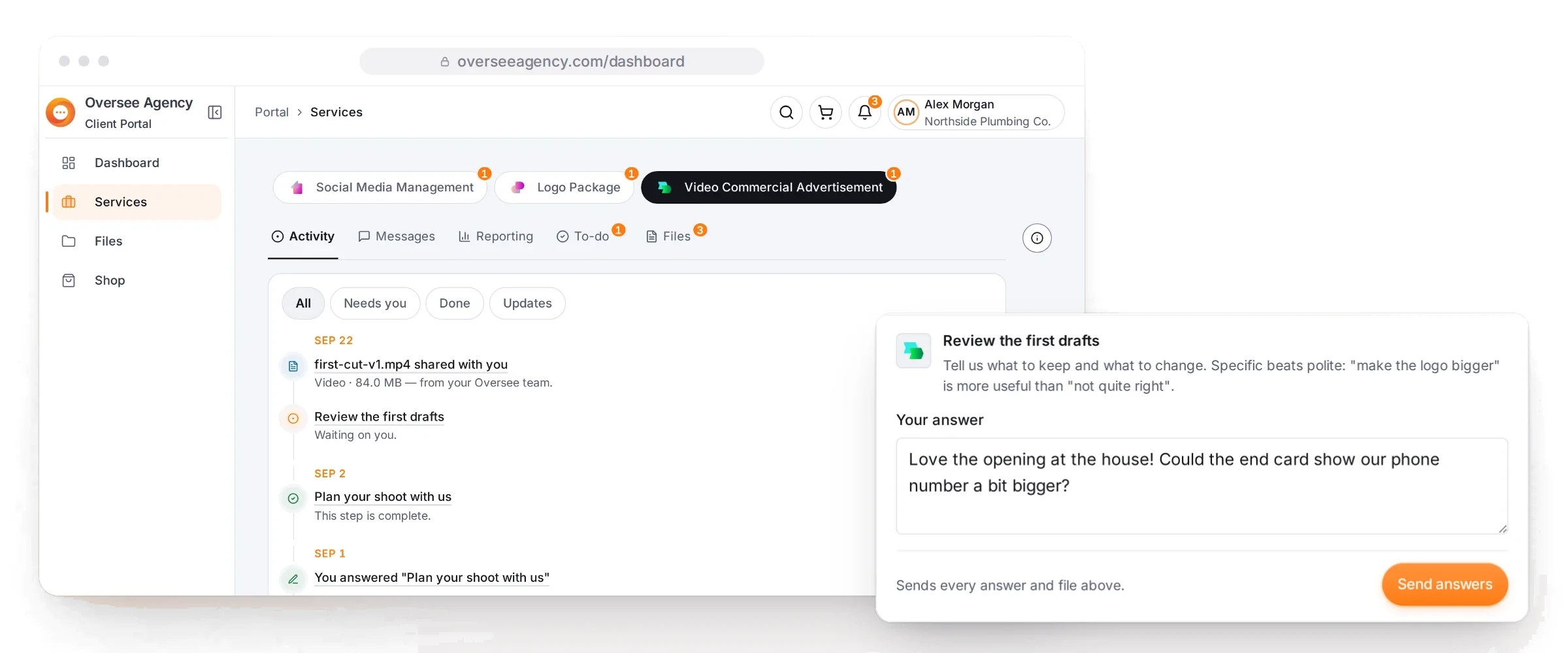
Task: Filter activity by All
Action: (303, 303)
